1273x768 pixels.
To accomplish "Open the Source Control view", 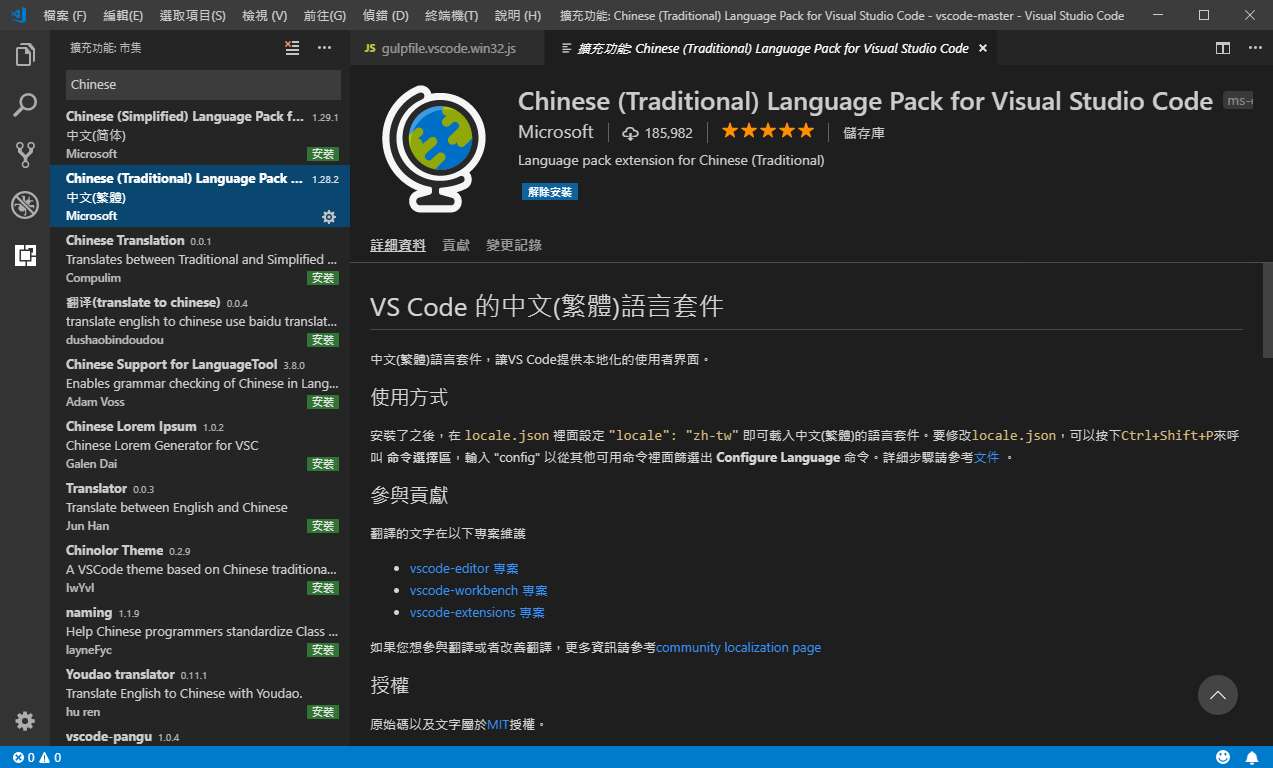I will [x=25, y=154].
